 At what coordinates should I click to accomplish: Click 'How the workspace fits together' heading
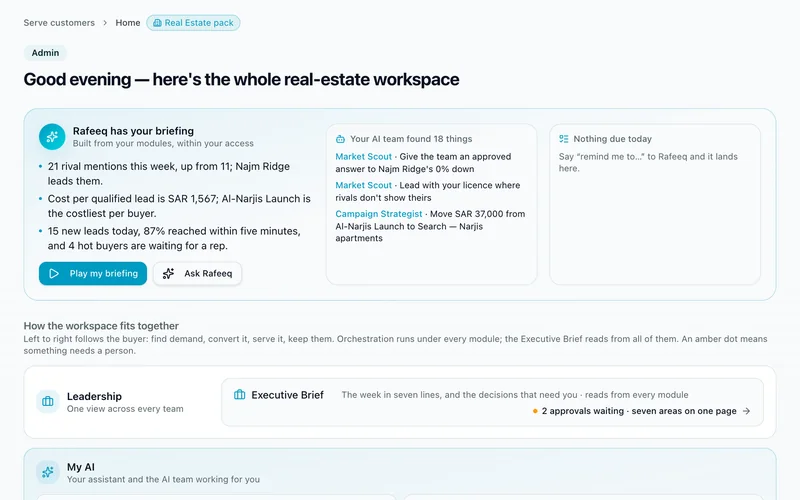click(101, 326)
